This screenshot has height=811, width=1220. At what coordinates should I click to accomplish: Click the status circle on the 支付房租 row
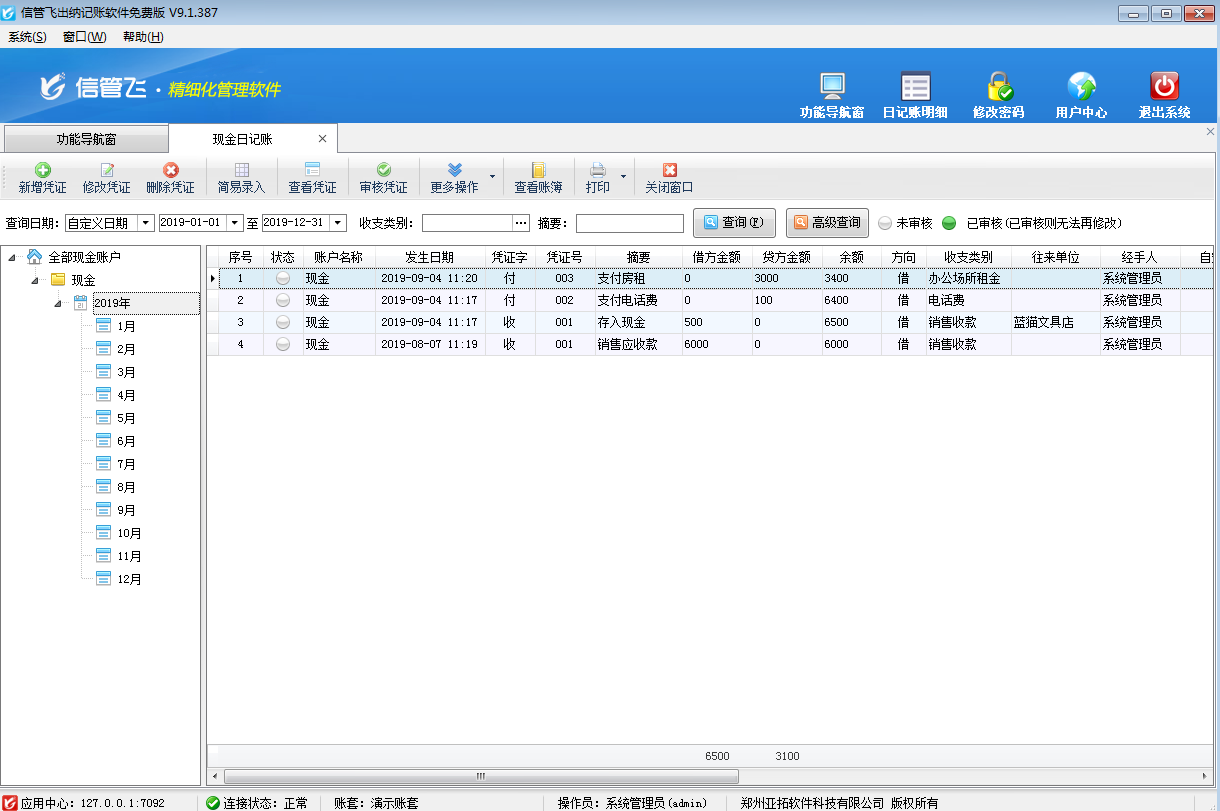pyautogui.click(x=282, y=278)
